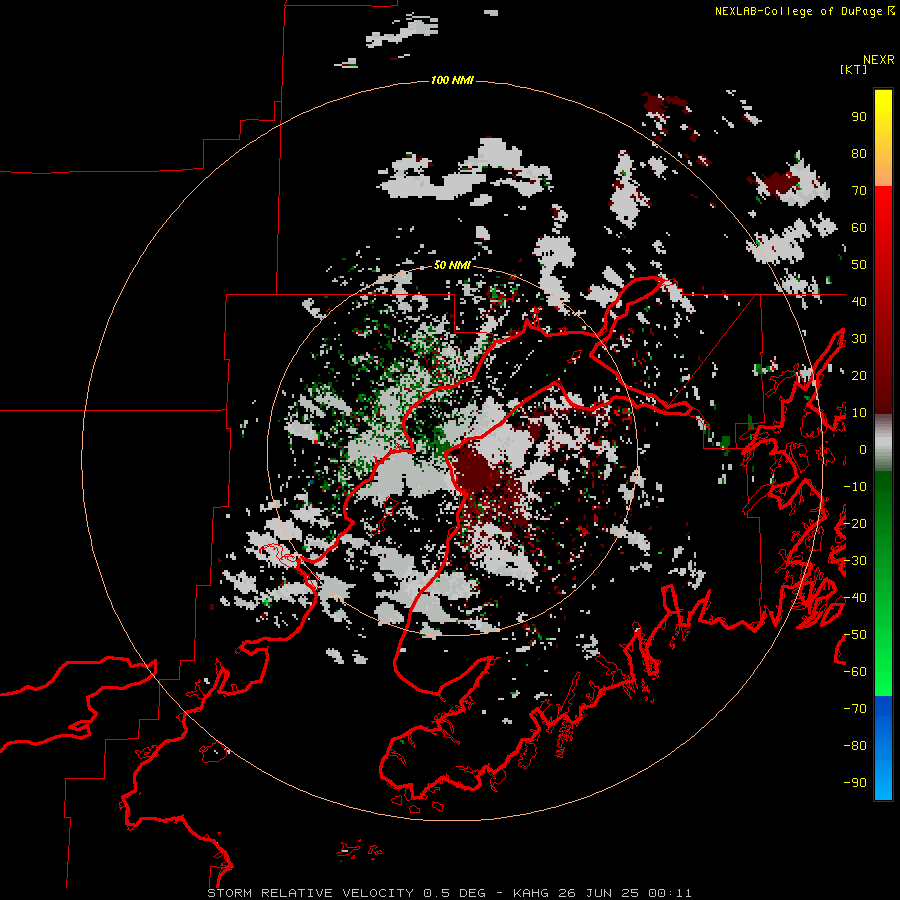Screen dimensions: 900x900
Task: Click the -90 scale value
Action: 855,783
